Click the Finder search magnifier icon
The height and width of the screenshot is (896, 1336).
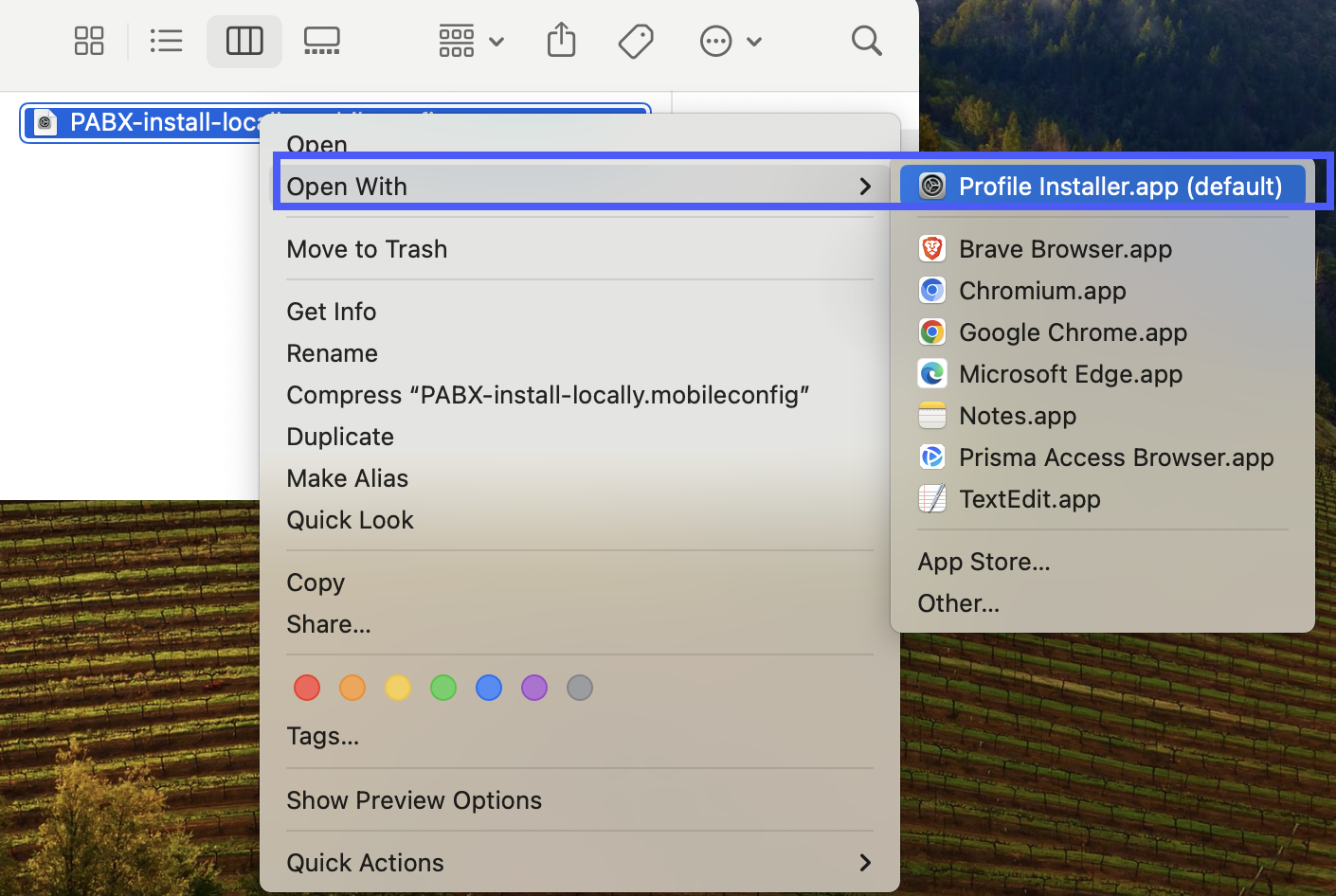point(866,41)
